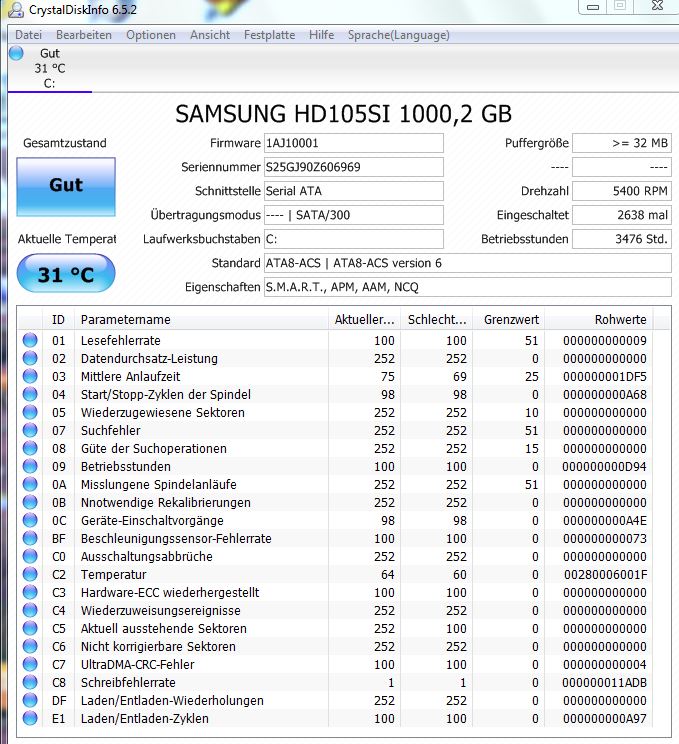679x744 pixels.
Task: Select the Wiederzugewiesene Sektoren parameter name
Action: [x=163, y=412]
